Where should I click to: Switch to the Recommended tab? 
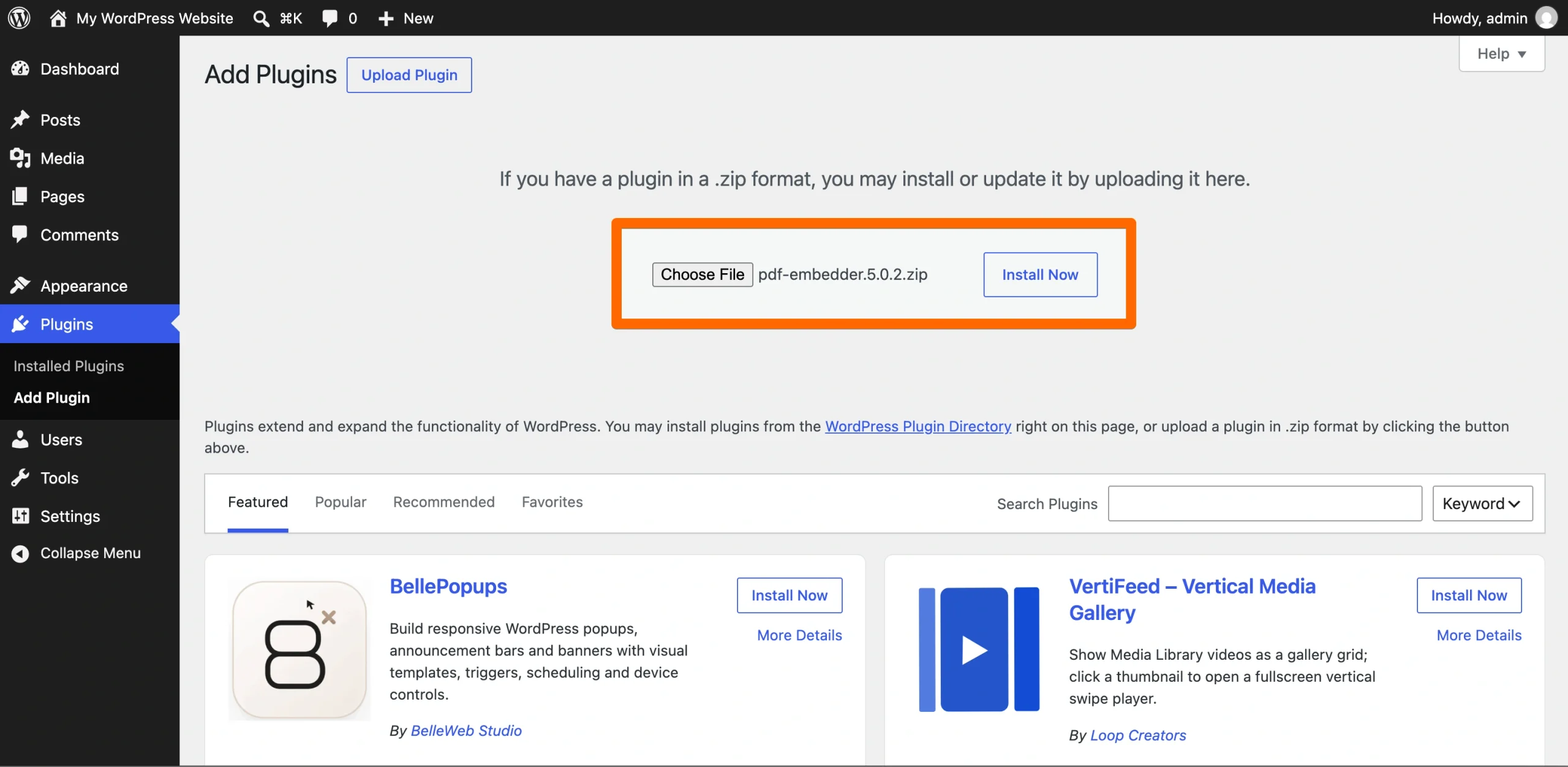pos(443,502)
